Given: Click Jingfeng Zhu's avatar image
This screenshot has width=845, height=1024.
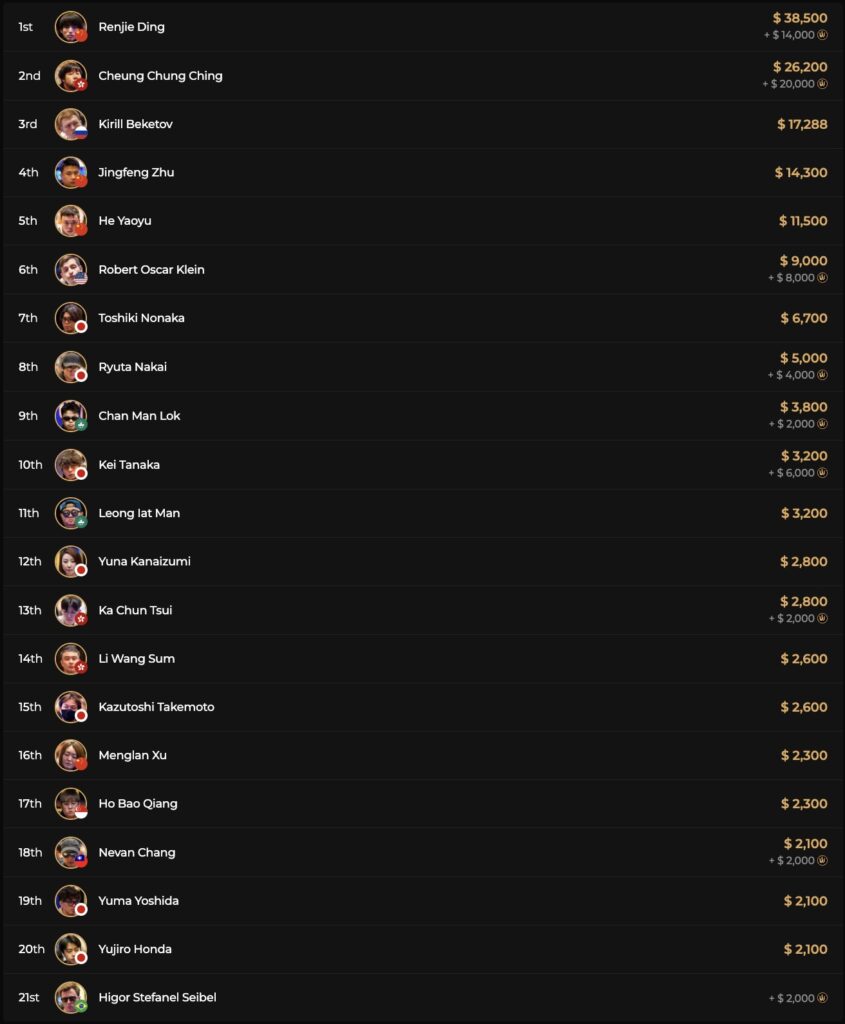Looking at the screenshot, I should click(70, 172).
